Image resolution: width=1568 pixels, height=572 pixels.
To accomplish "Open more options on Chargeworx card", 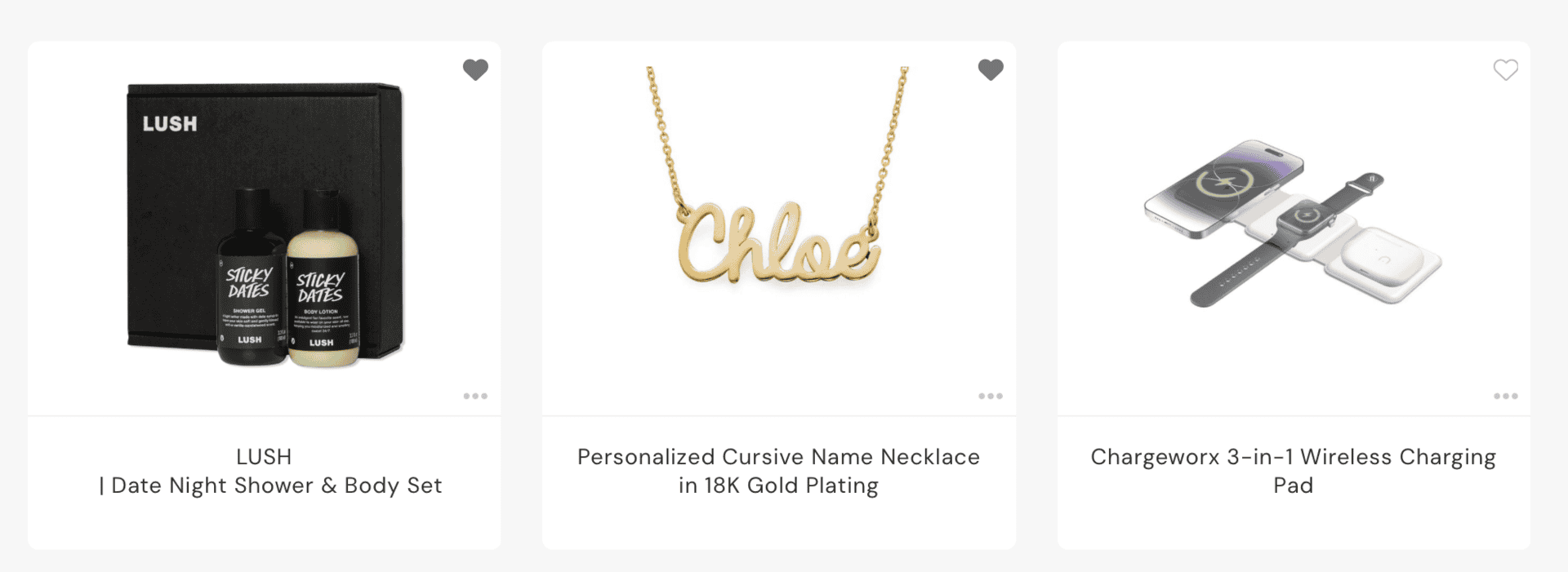I will point(1506,396).
